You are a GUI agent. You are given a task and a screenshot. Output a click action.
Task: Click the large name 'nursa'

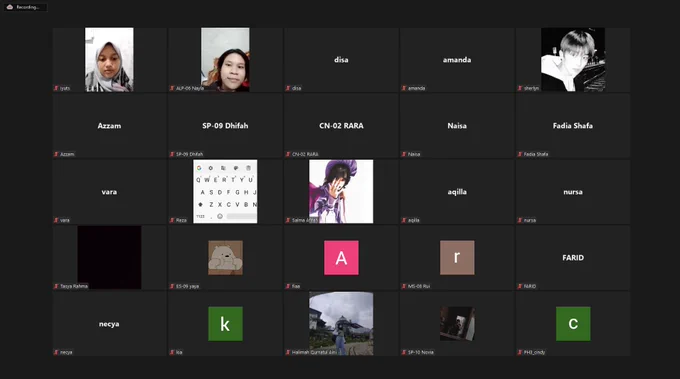tap(573, 192)
